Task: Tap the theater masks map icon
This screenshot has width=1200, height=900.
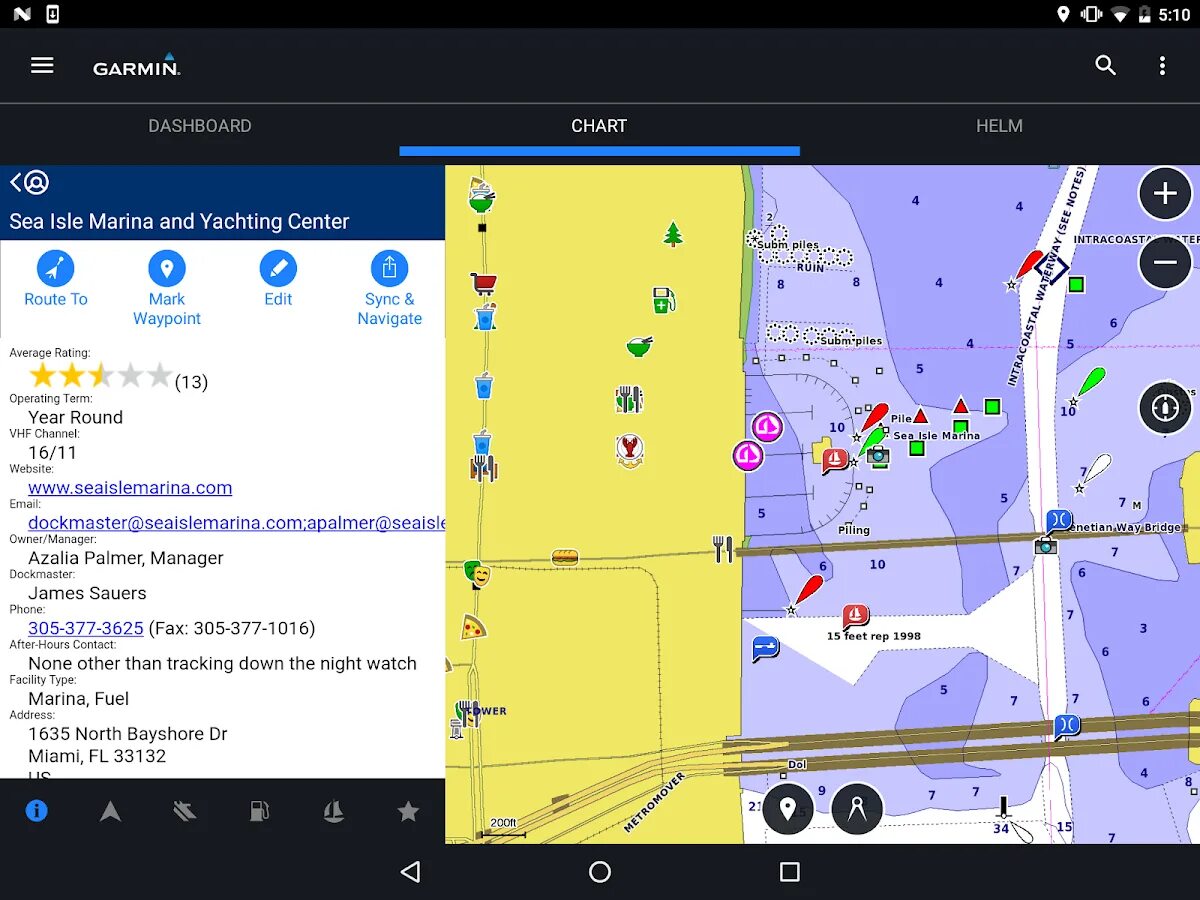Action: click(x=477, y=574)
